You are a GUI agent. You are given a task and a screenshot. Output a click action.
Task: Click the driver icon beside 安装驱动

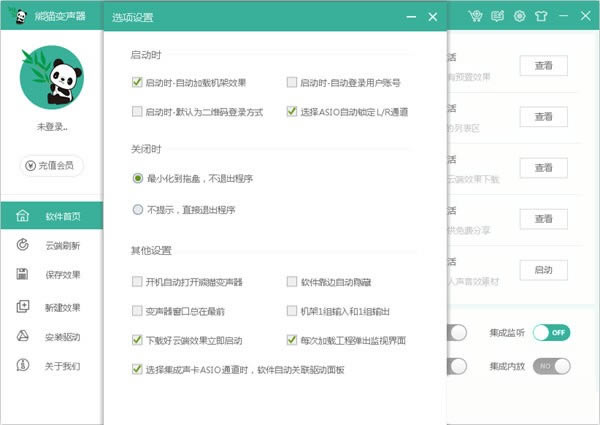pos(23,336)
